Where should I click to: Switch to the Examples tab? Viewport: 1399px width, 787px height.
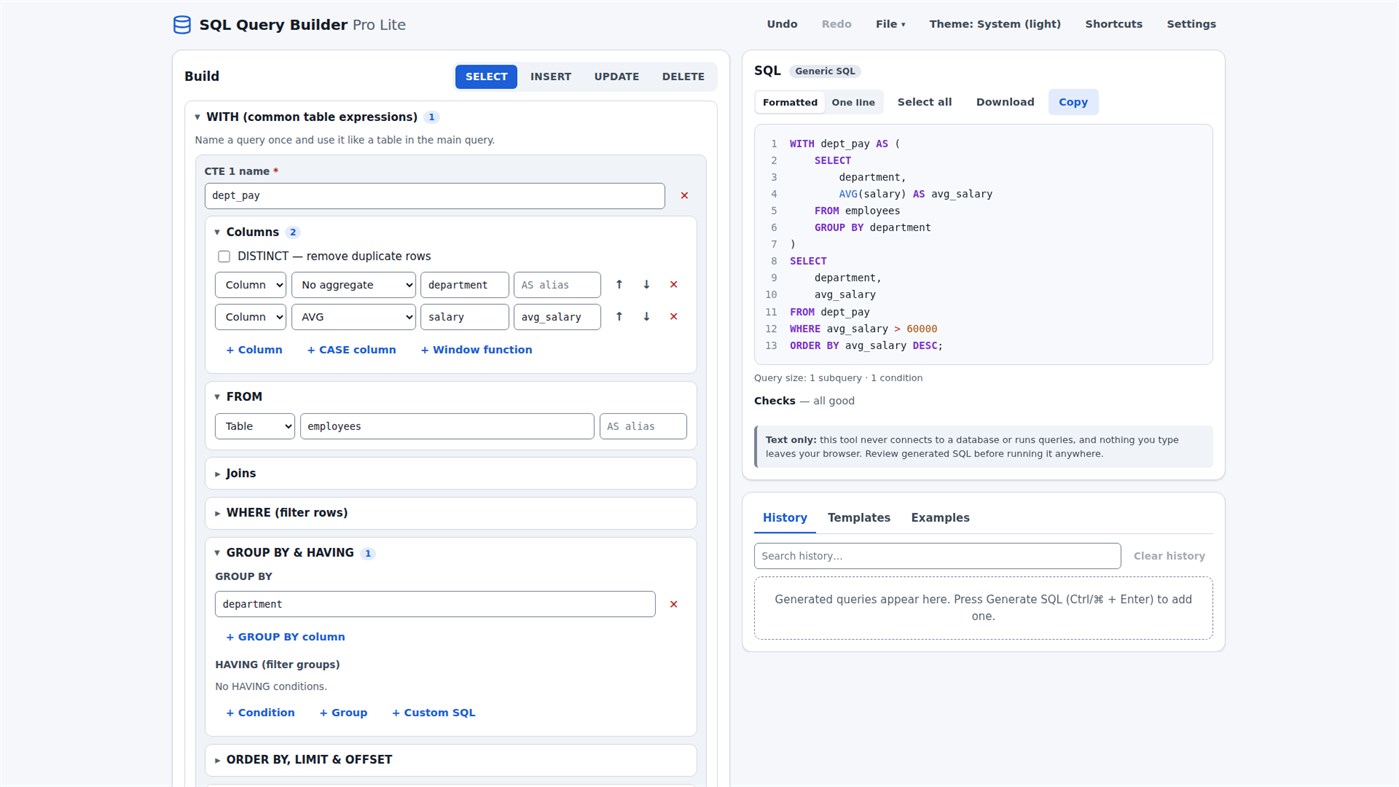940,518
